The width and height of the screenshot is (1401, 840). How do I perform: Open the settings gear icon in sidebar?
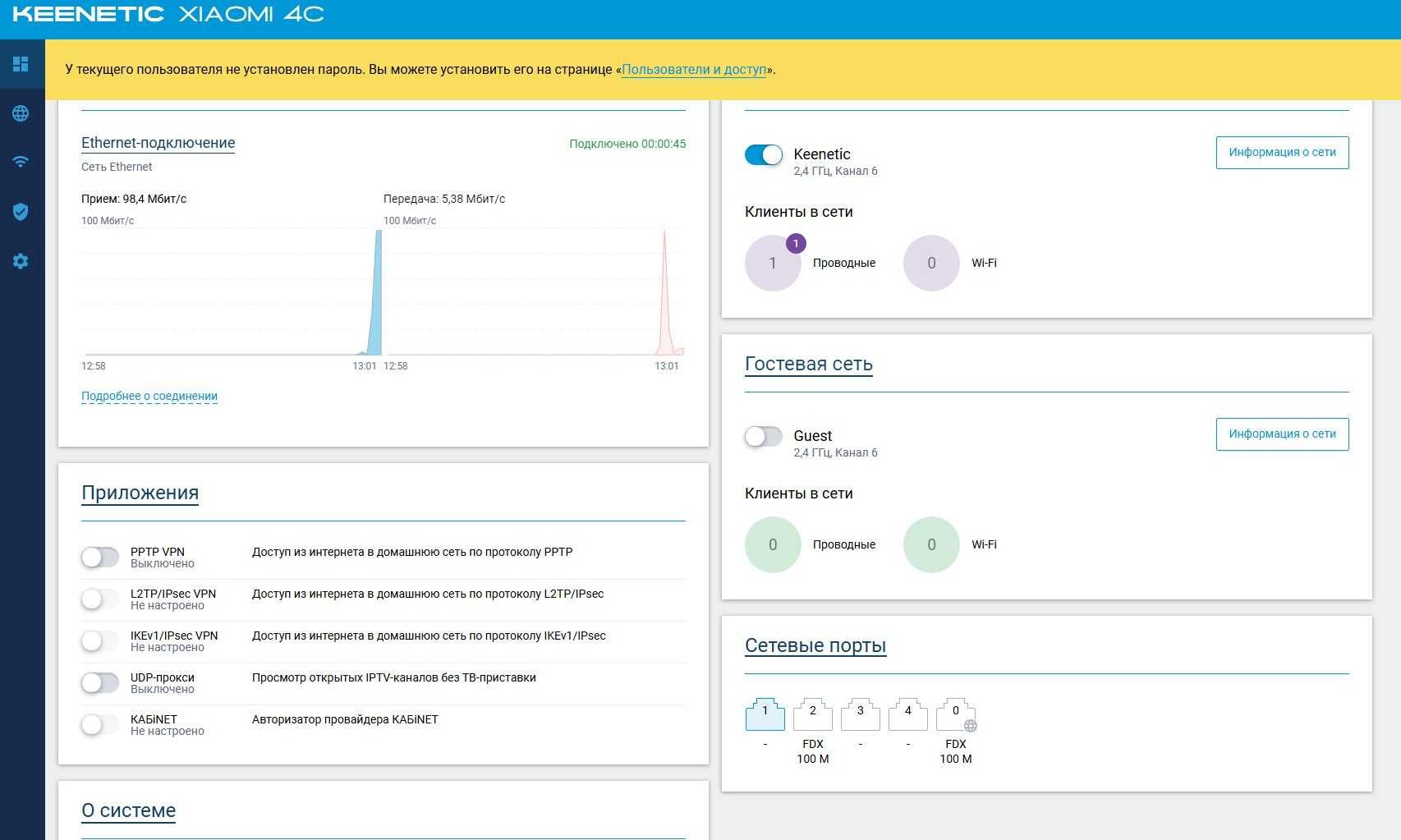[21, 261]
